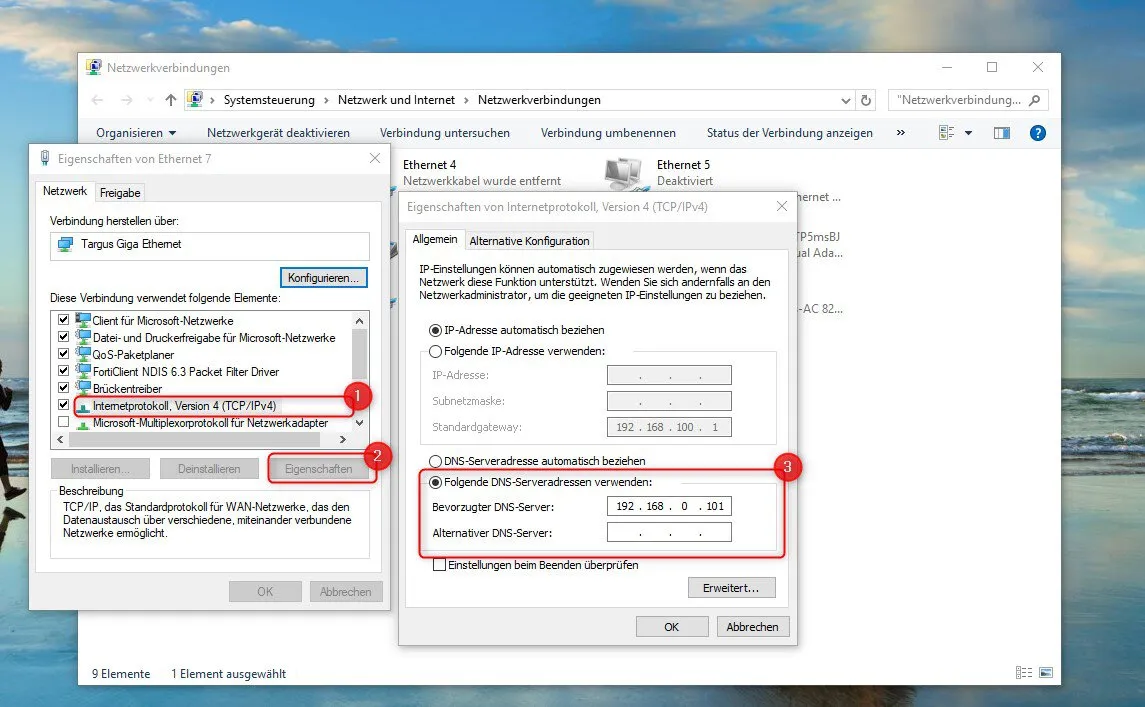Switch to details view icon in status bar
The image size is (1145, 707).
click(x=1024, y=673)
